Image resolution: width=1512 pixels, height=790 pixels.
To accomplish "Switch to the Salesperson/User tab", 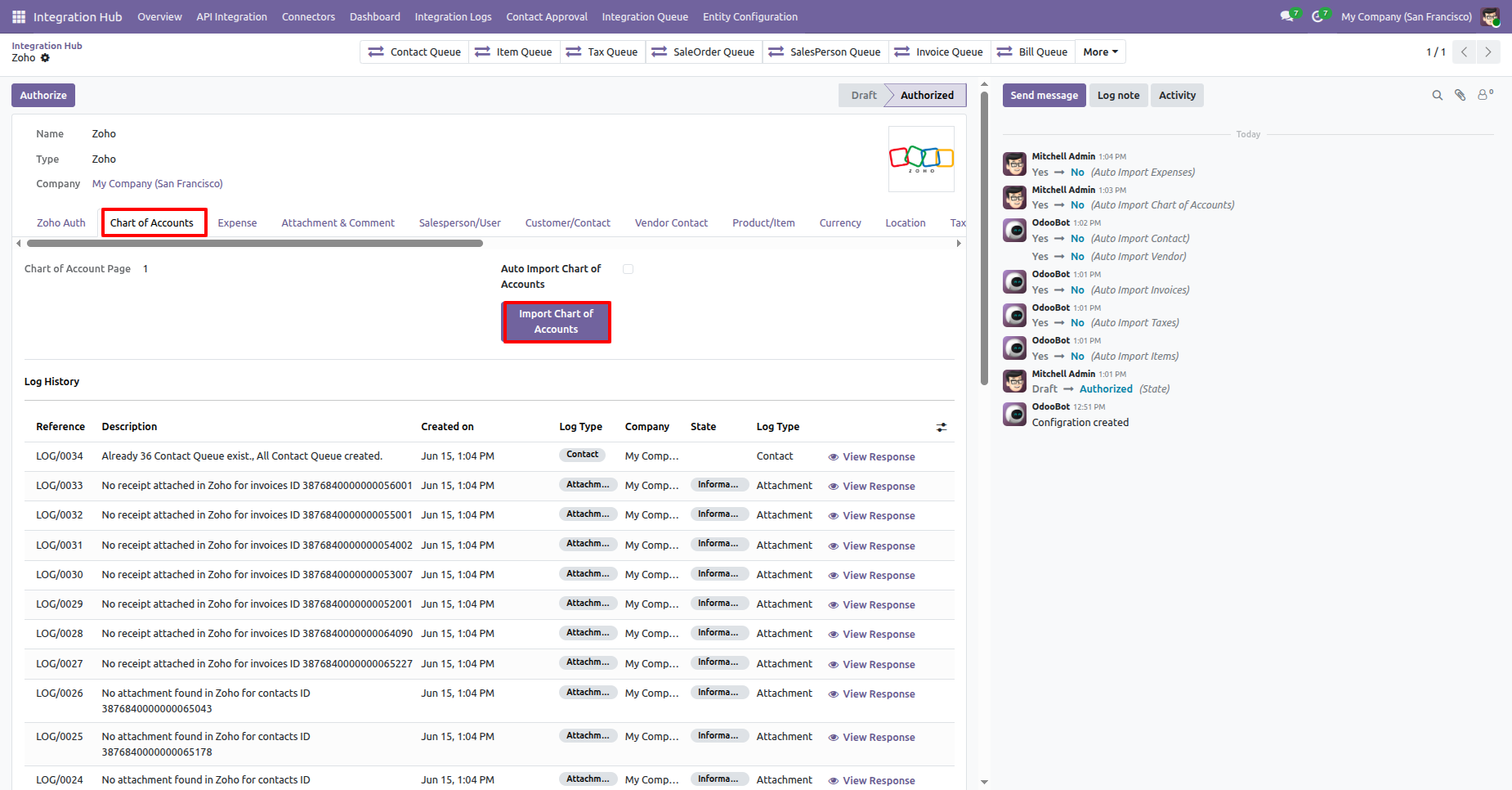I will (x=460, y=223).
